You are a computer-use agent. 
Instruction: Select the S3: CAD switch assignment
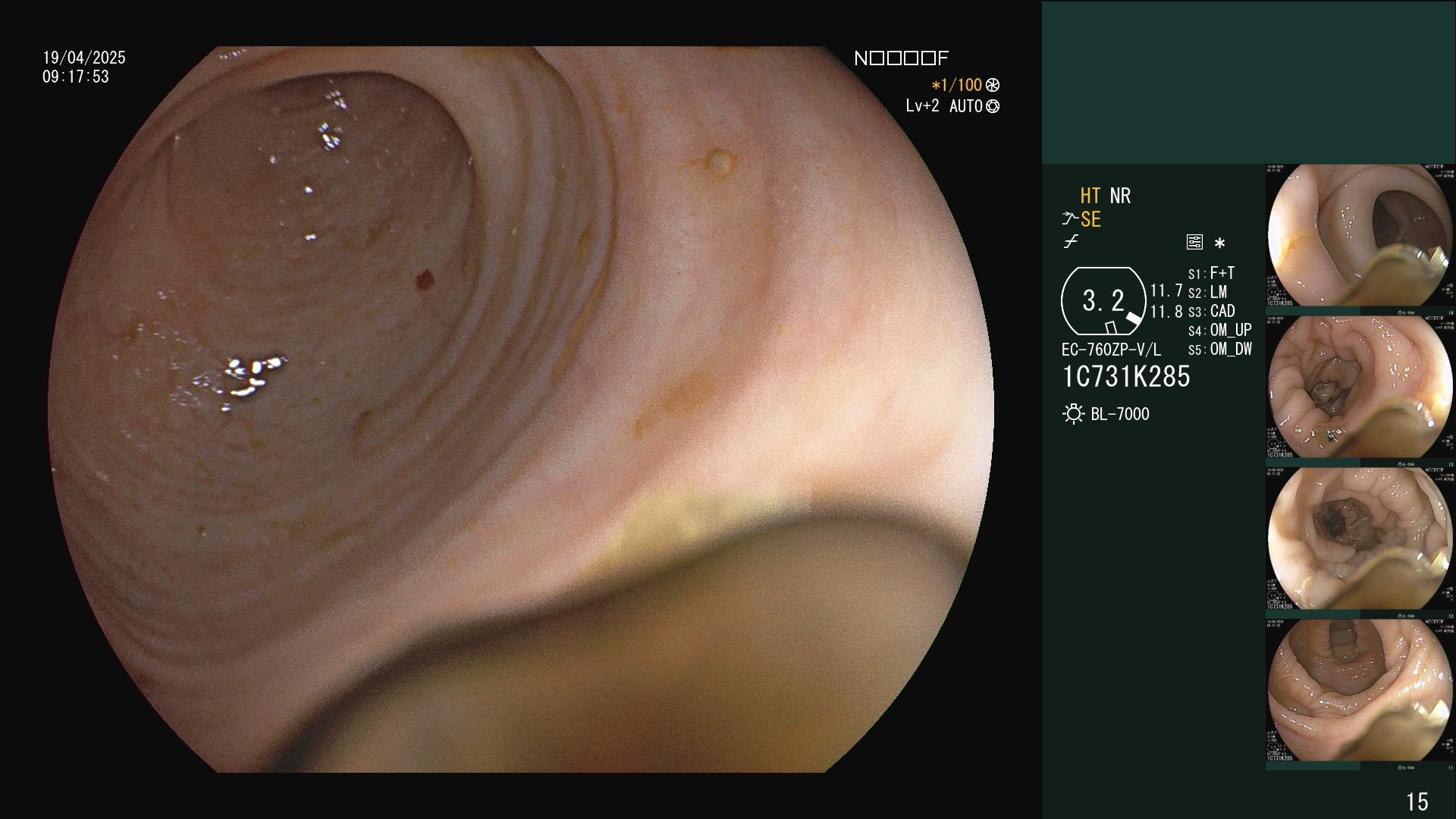pos(1211,311)
